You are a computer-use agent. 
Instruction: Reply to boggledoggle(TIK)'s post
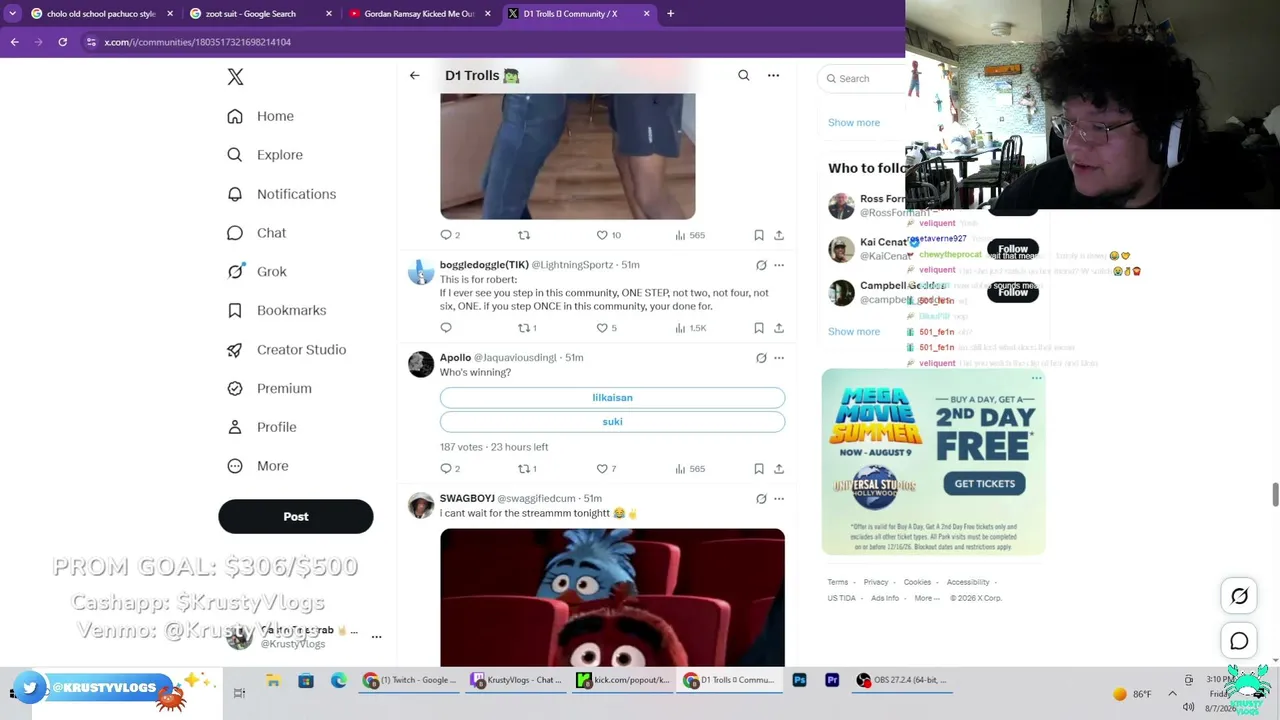pyautogui.click(x=446, y=327)
